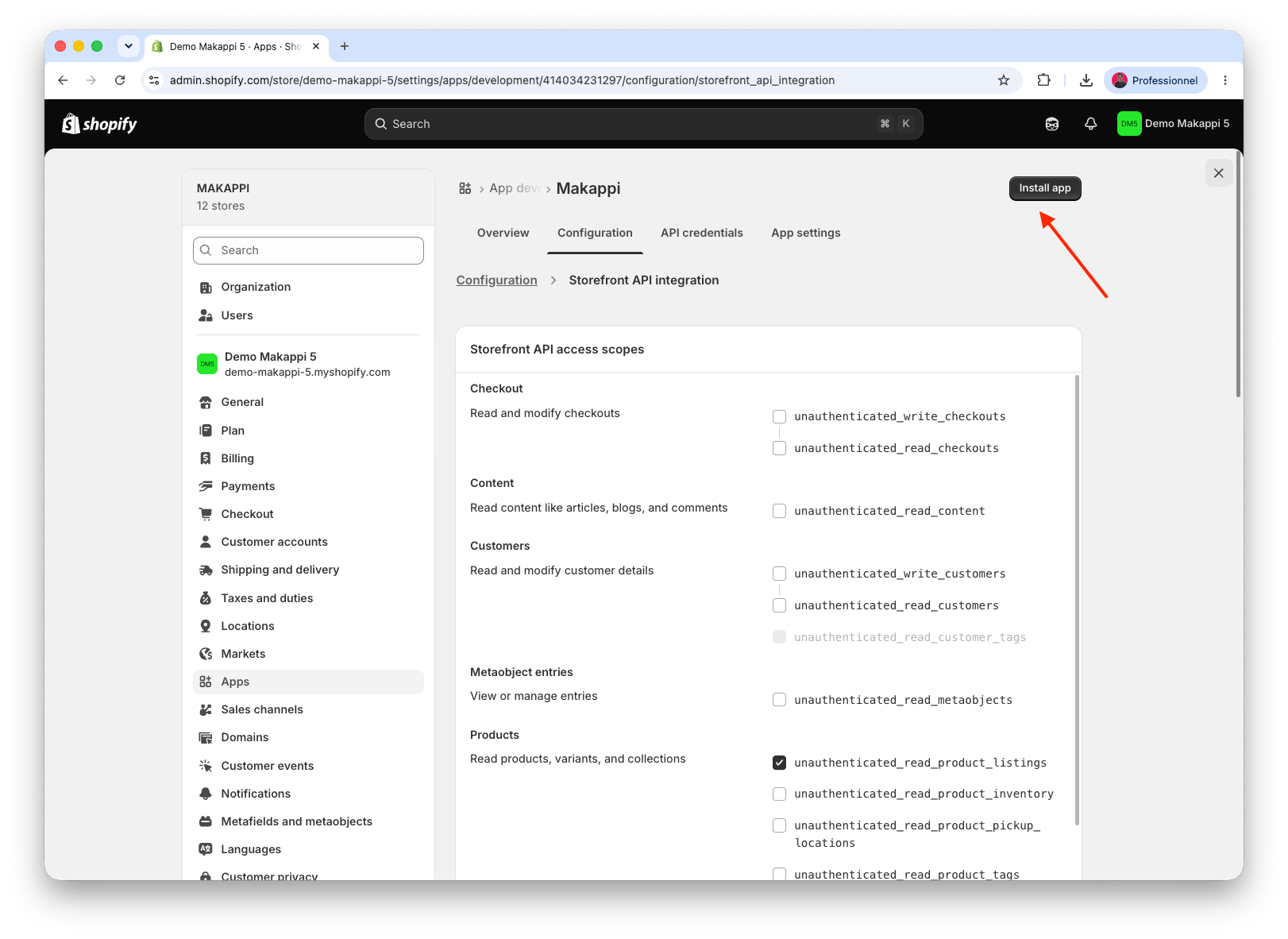
Task: Click the settings sidebar Search field
Action: click(308, 250)
